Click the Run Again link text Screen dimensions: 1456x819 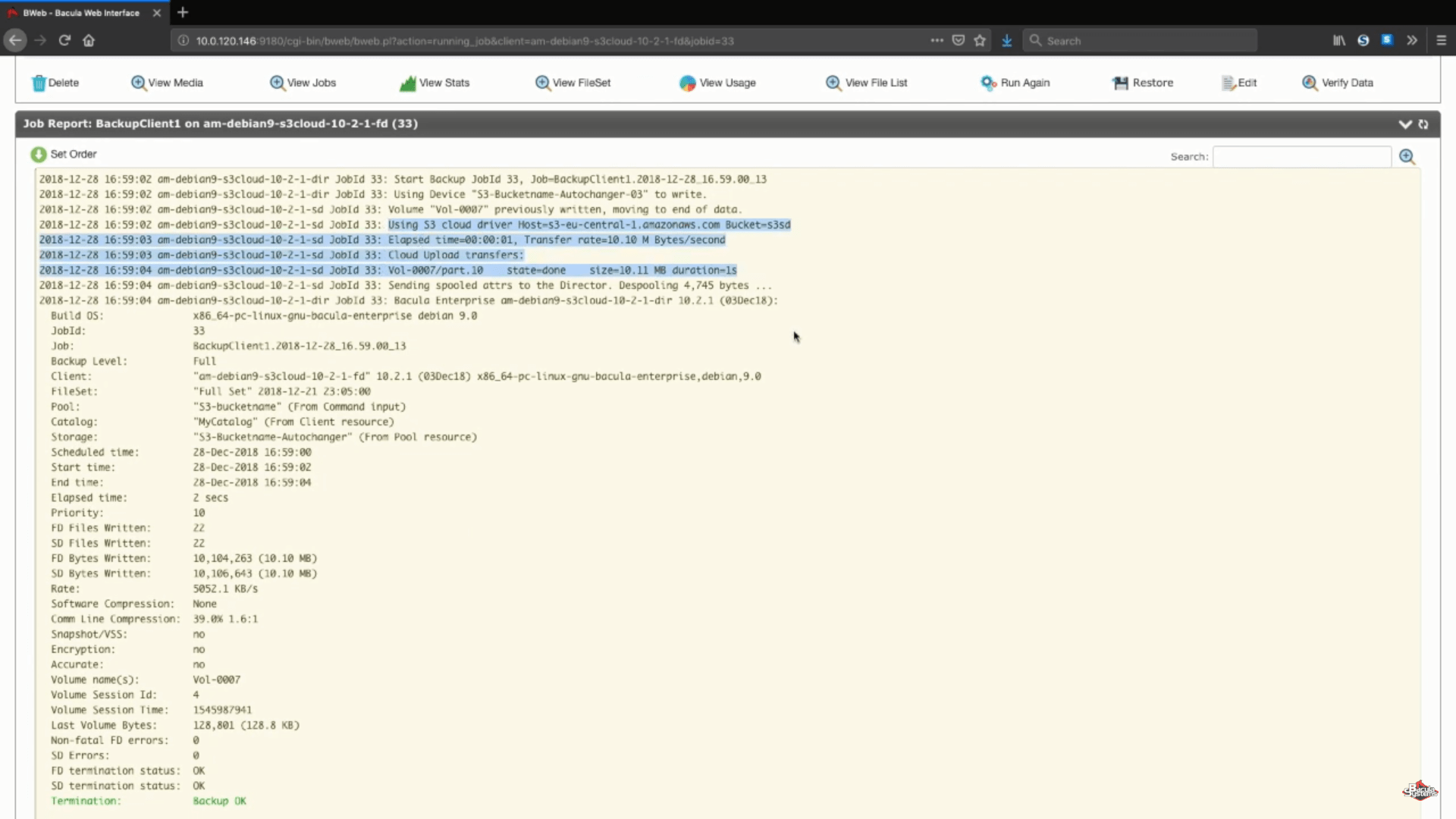coord(1025,83)
